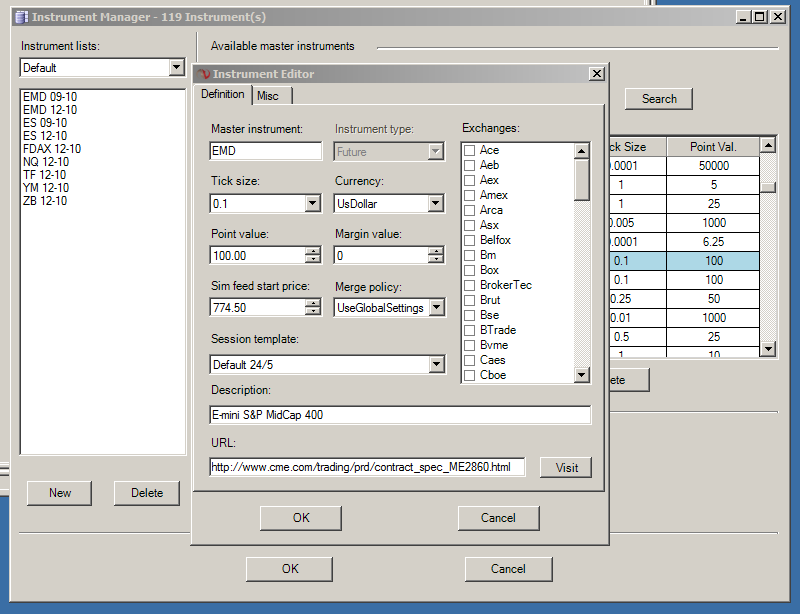Image resolution: width=800 pixels, height=614 pixels.
Task: Switch to the Misc tab
Action: point(268,95)
